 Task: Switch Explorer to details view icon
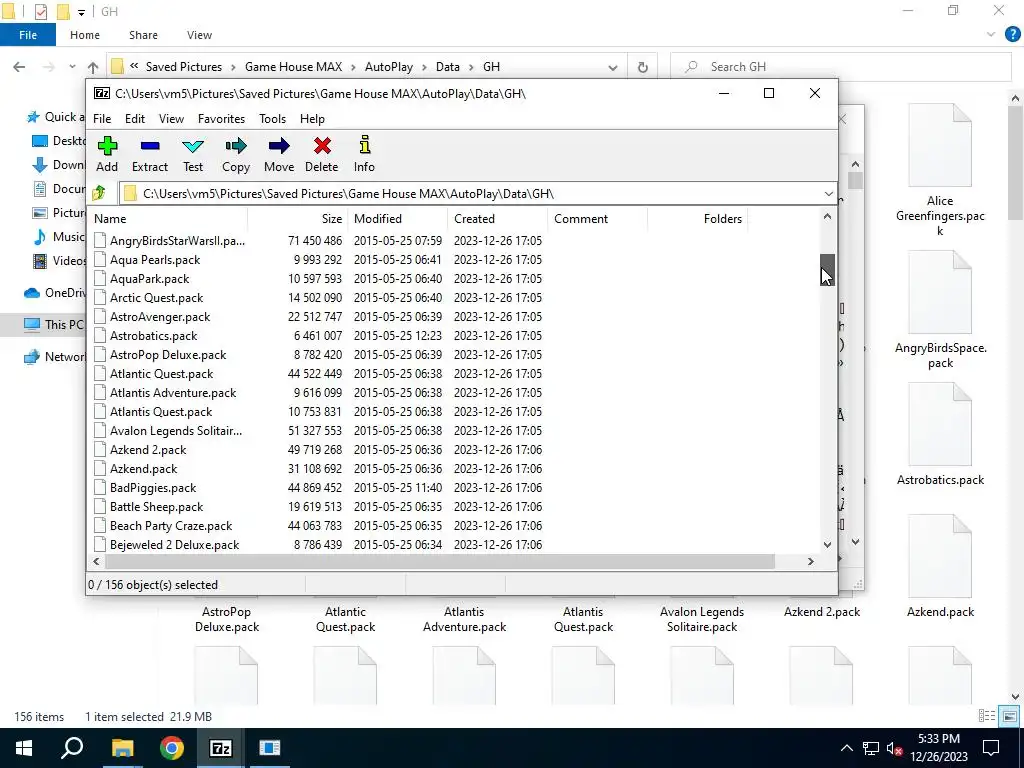987,716
